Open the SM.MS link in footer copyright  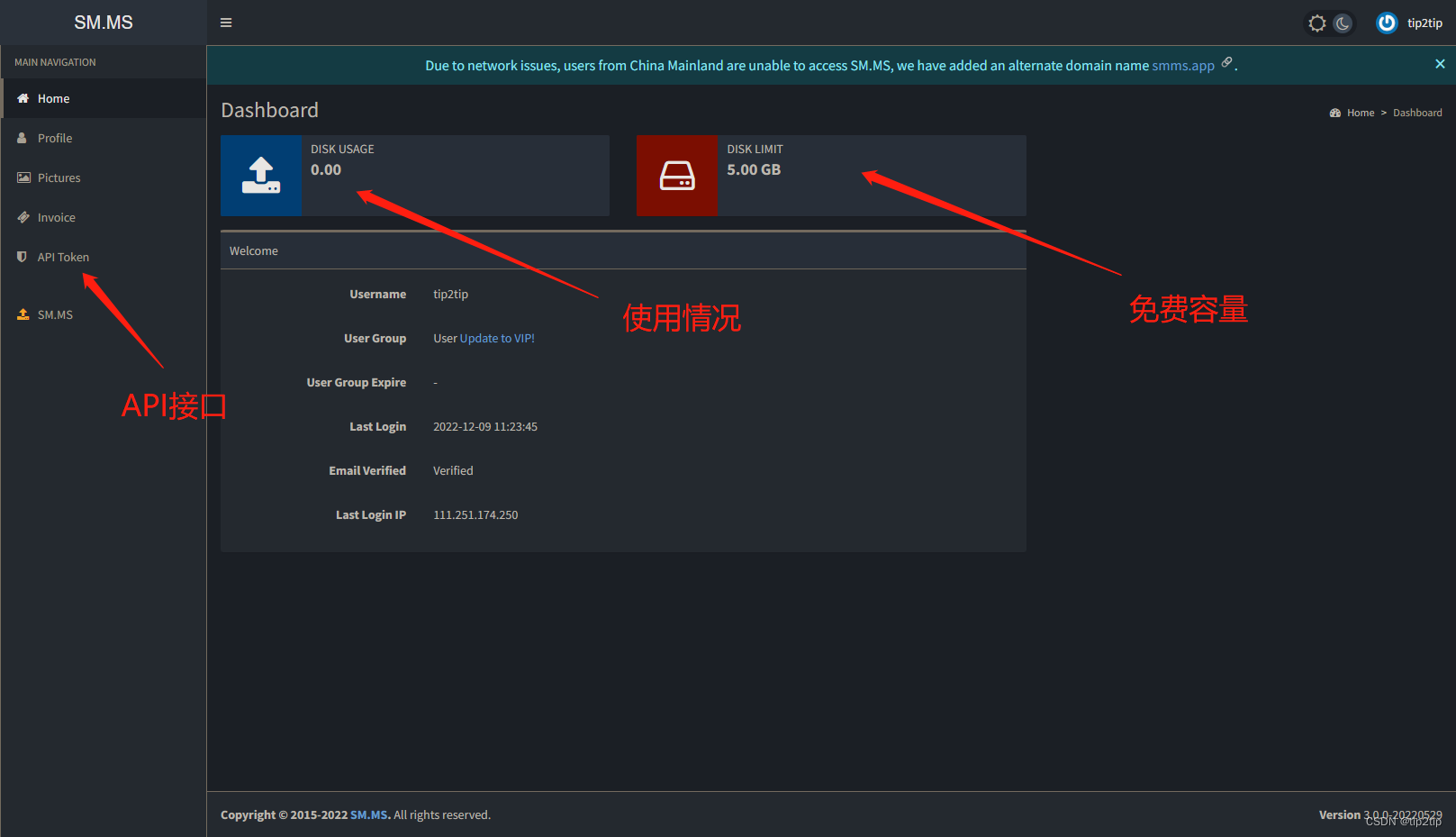pos(369,814)
